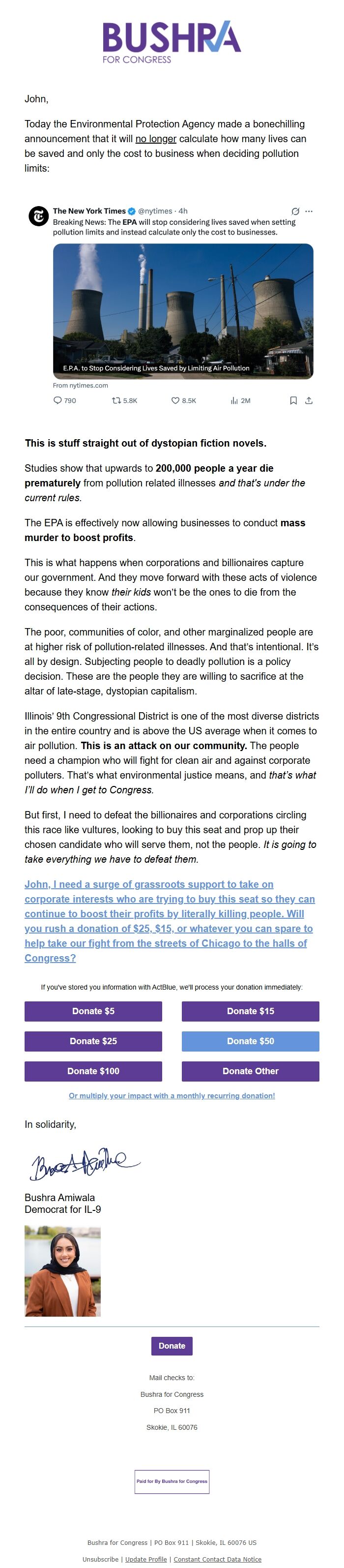Click the verified checkmark beside The New York Times
The image size is (344, 1568).
tap(133, 212)
